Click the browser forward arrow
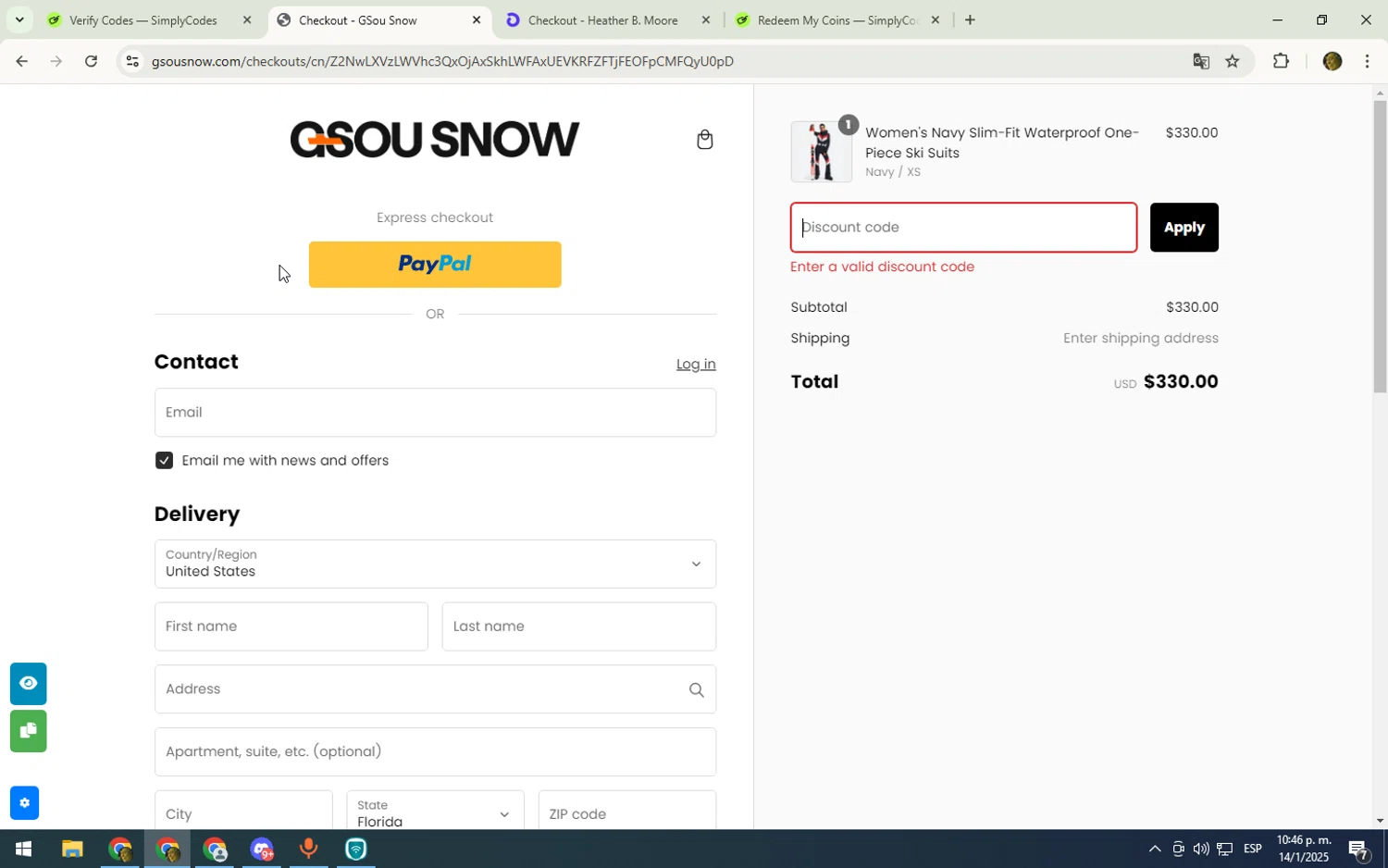 click(56, 61)
